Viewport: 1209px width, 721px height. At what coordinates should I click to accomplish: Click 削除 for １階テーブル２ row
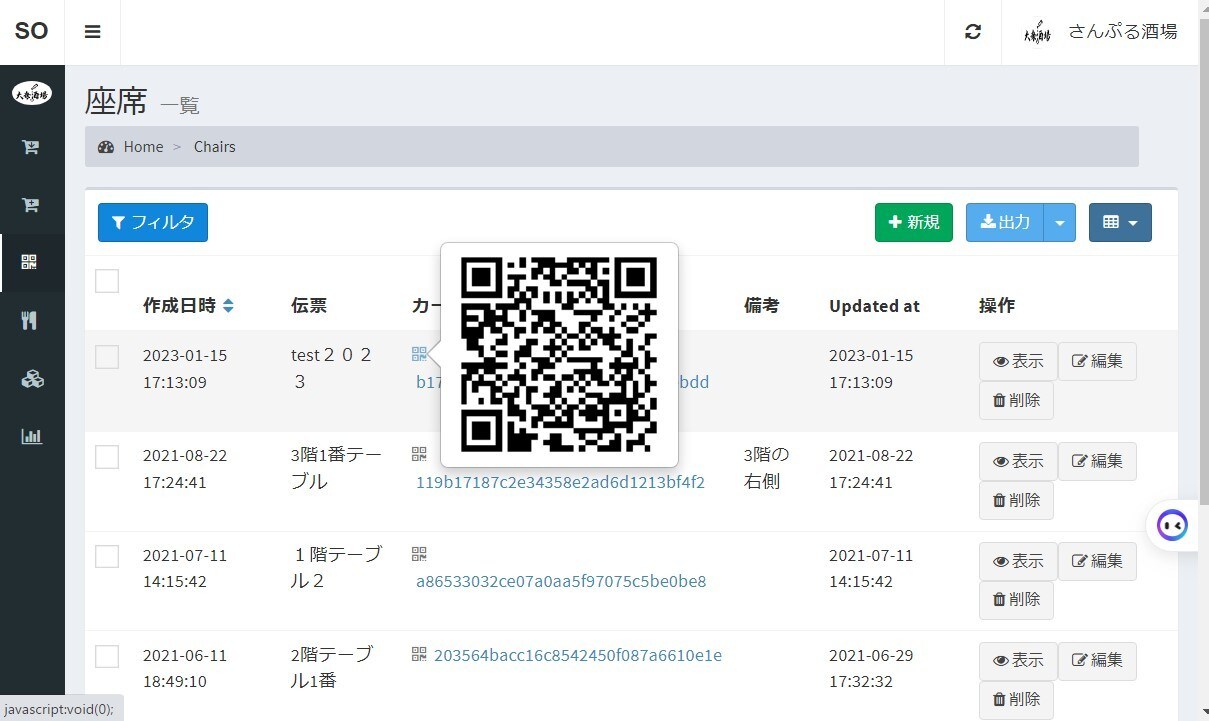(1016, 600)
